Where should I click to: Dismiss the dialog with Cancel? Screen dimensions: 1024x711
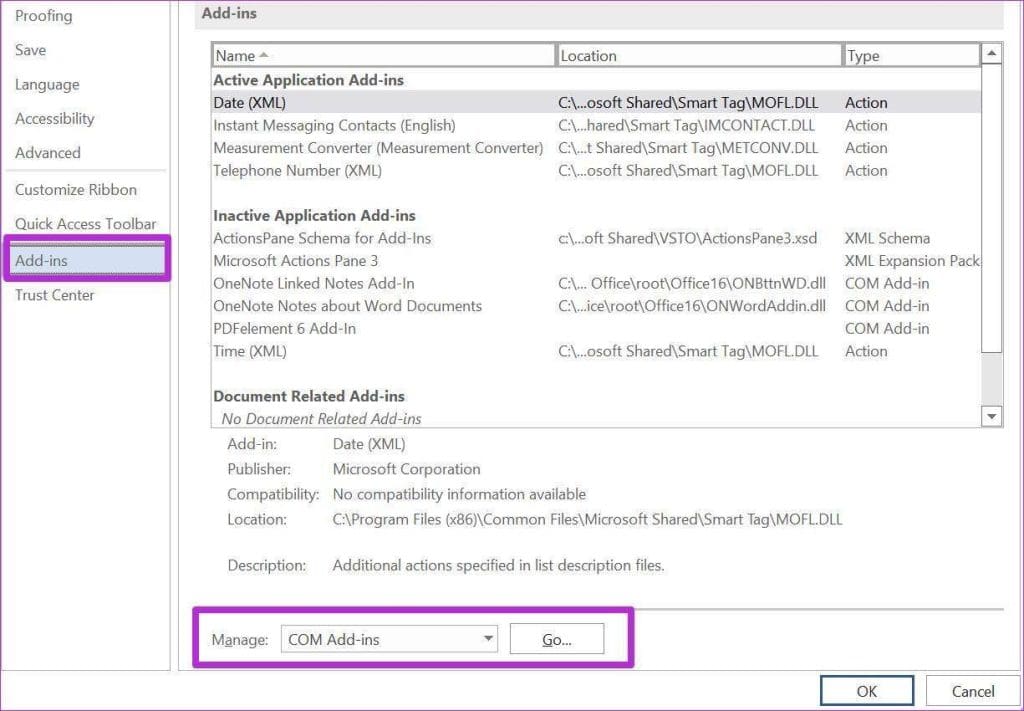pos(971,690)
